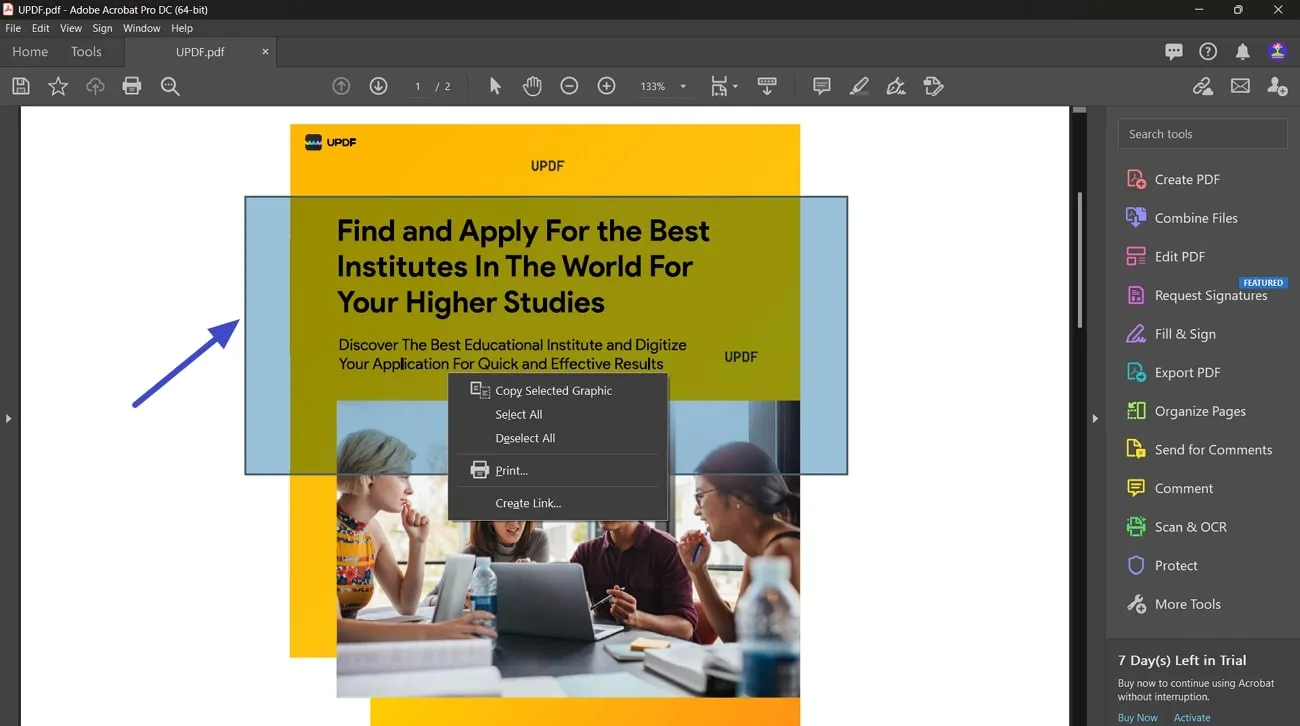Viewport: 1300px width, 726px height.
Task: Click the Buy Now link in trial banner
Action: (1137, 717)
